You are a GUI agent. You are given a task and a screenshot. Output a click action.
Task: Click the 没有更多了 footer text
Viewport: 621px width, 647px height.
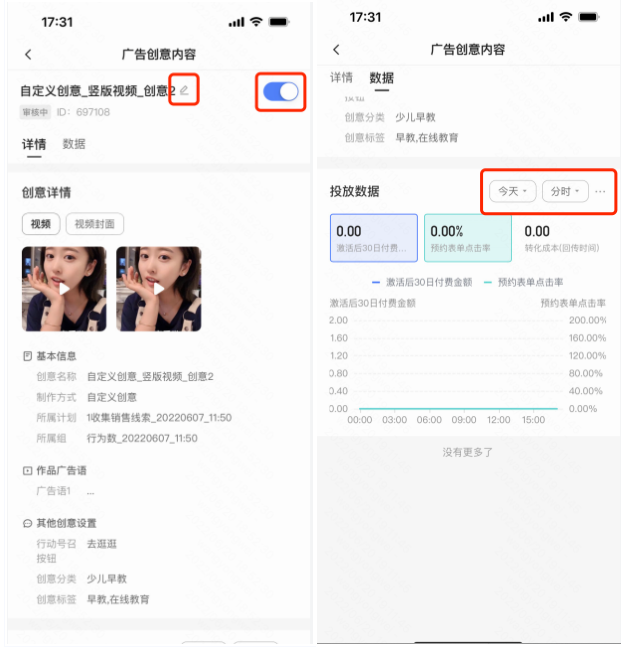pos(468,452)
